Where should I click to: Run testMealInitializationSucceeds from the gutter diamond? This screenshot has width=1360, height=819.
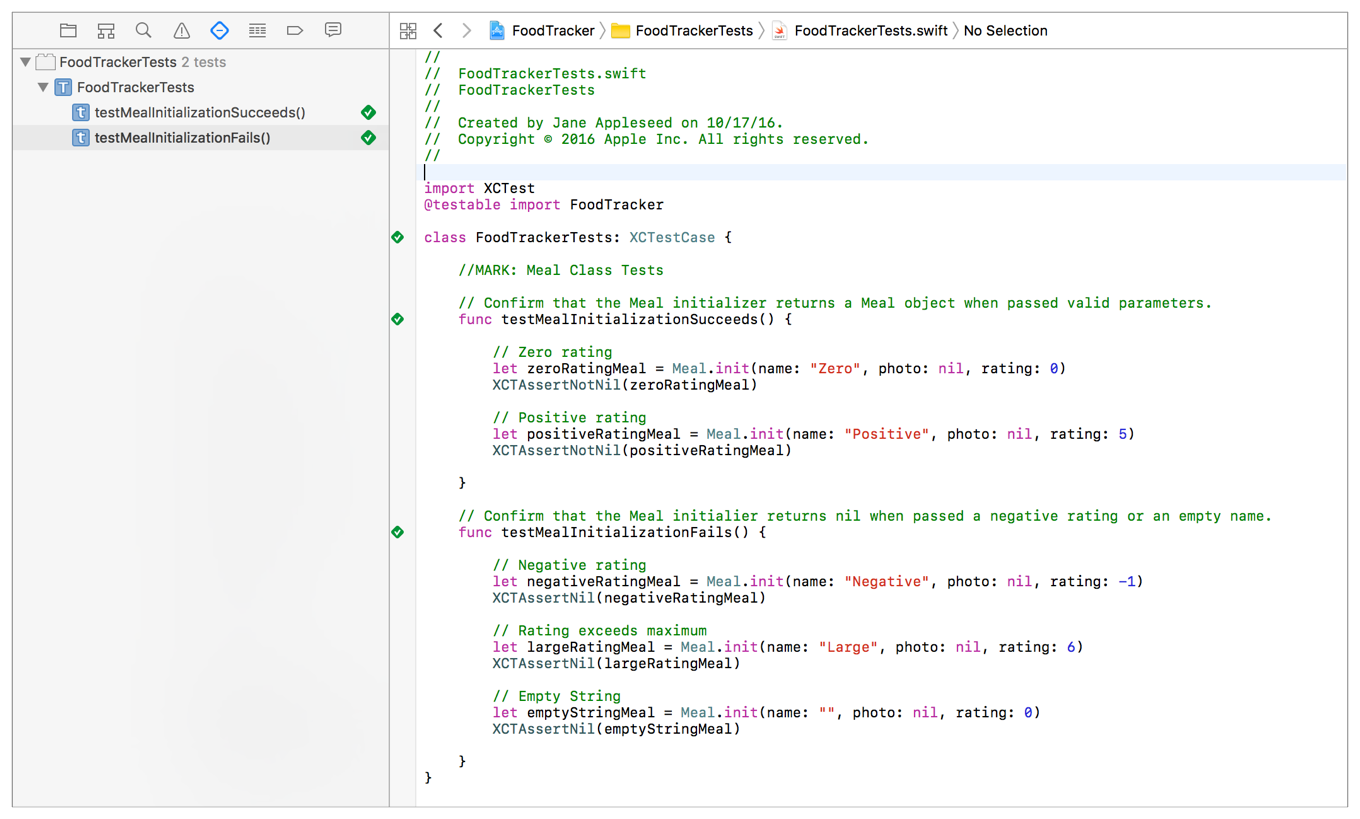[x=398, y=319]
